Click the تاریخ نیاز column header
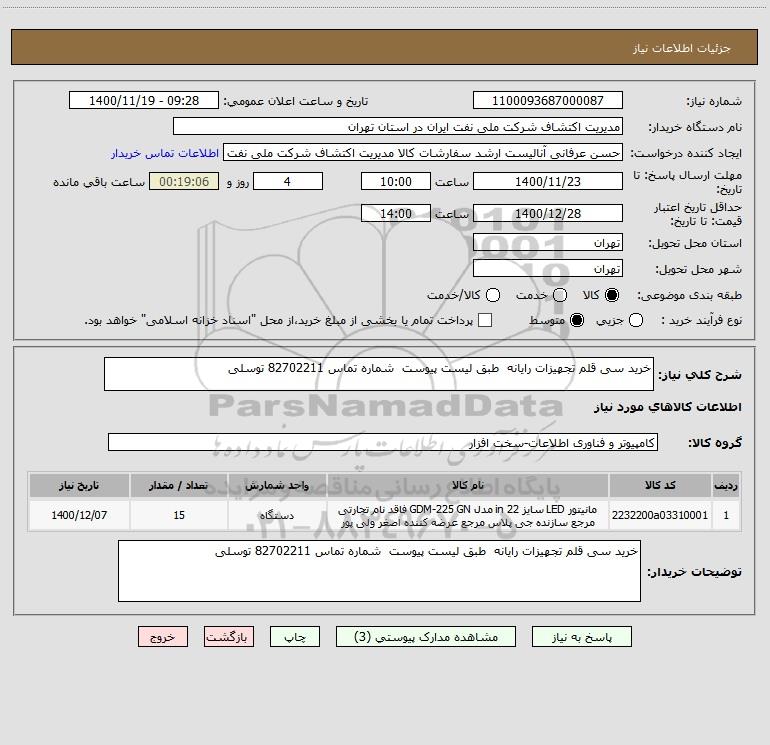Screen dimensions: 770x745 point(79,485)
